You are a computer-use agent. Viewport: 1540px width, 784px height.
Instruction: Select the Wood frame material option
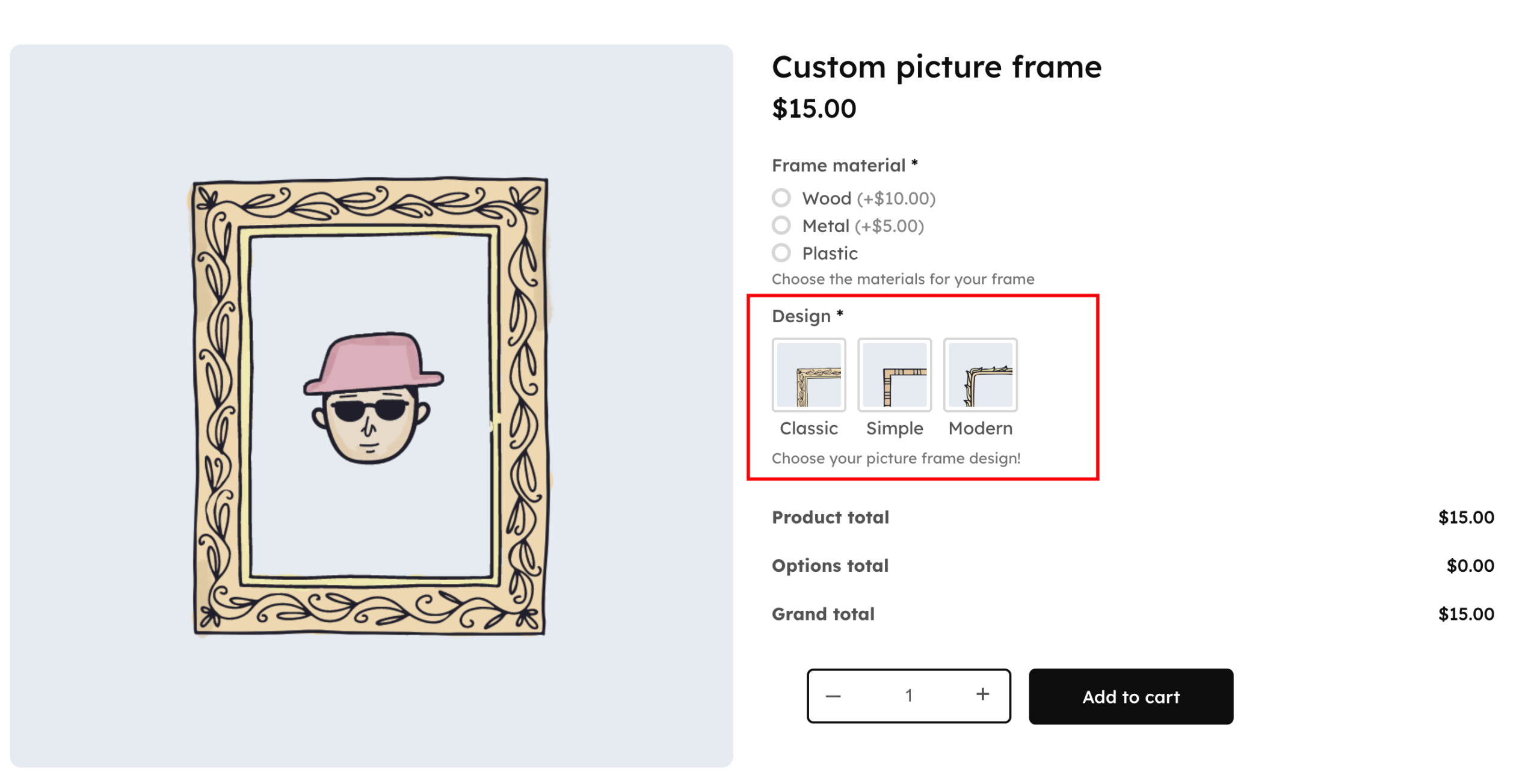[781, 198]
